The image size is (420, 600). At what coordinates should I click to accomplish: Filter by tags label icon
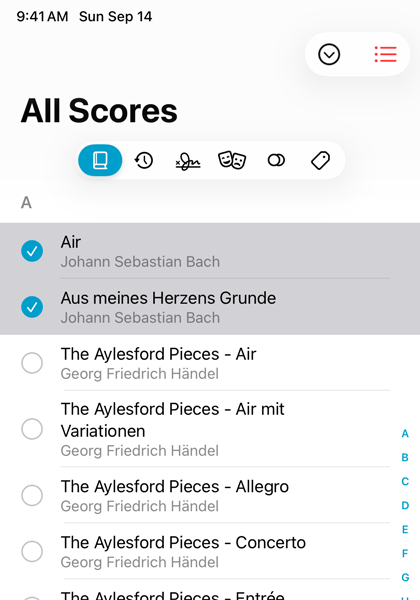point(320,160)
